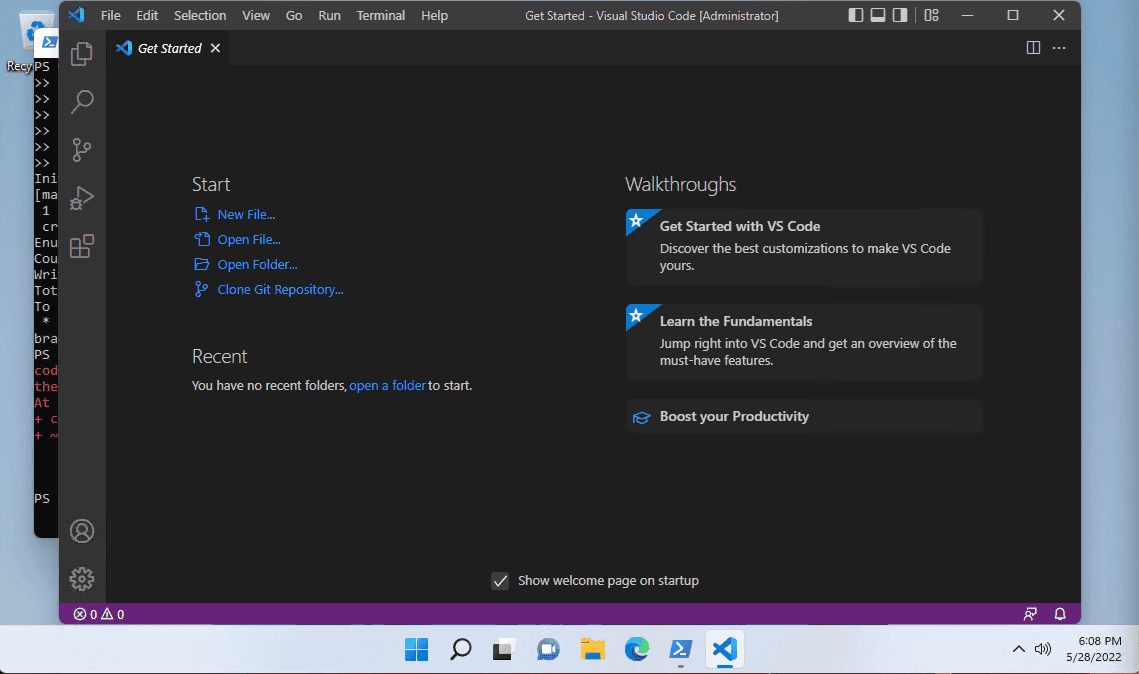Toggle Secondary Side Bar visibility
The height and width of the screenshot is (674, 1139).
(x=899, y=15)
